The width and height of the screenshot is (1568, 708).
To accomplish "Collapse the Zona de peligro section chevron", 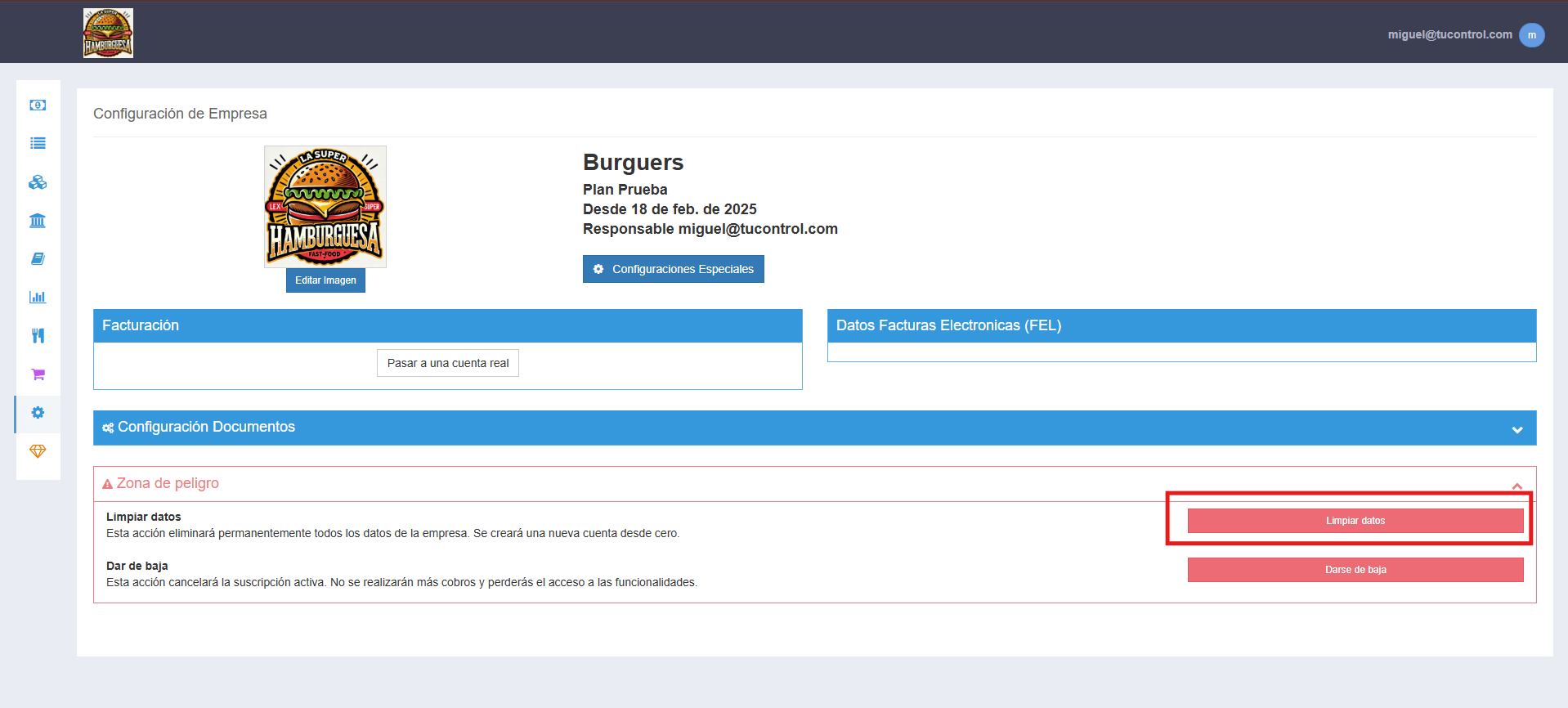I will click(1516, 486).
